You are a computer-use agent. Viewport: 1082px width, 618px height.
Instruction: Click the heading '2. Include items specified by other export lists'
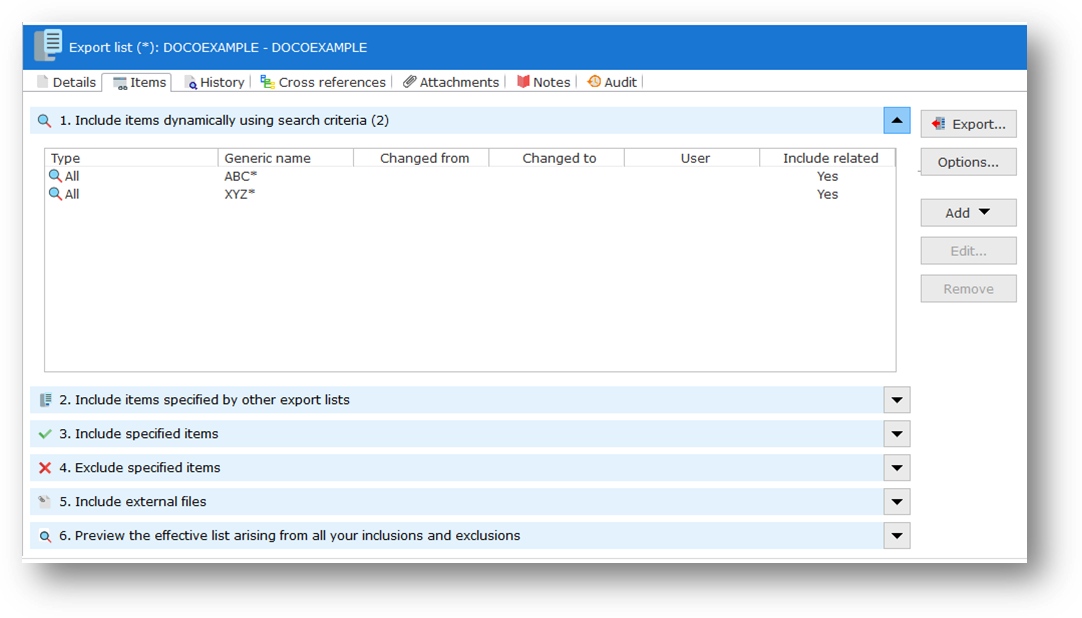[x=204, y=400]
